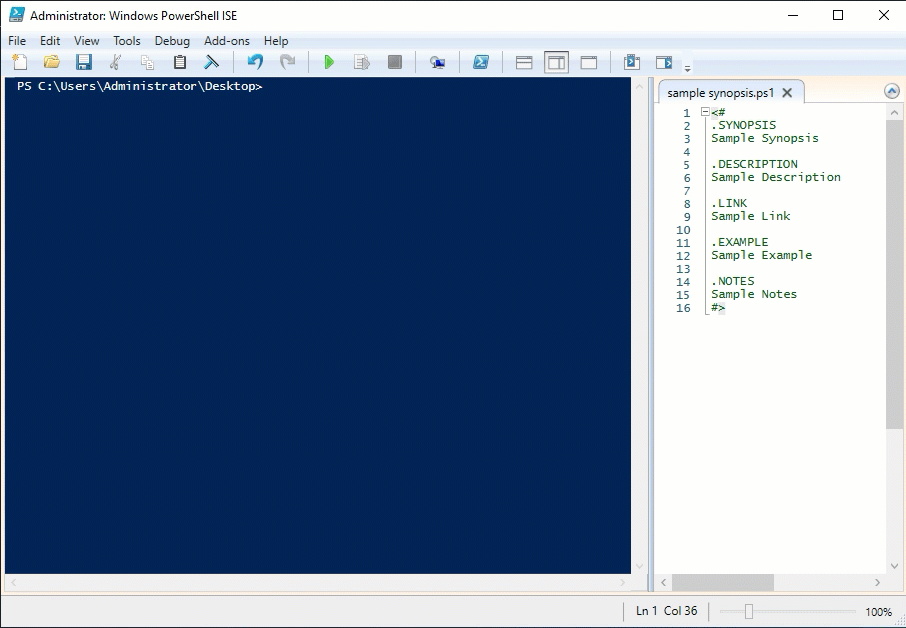Run the script with green arrow

329,62
